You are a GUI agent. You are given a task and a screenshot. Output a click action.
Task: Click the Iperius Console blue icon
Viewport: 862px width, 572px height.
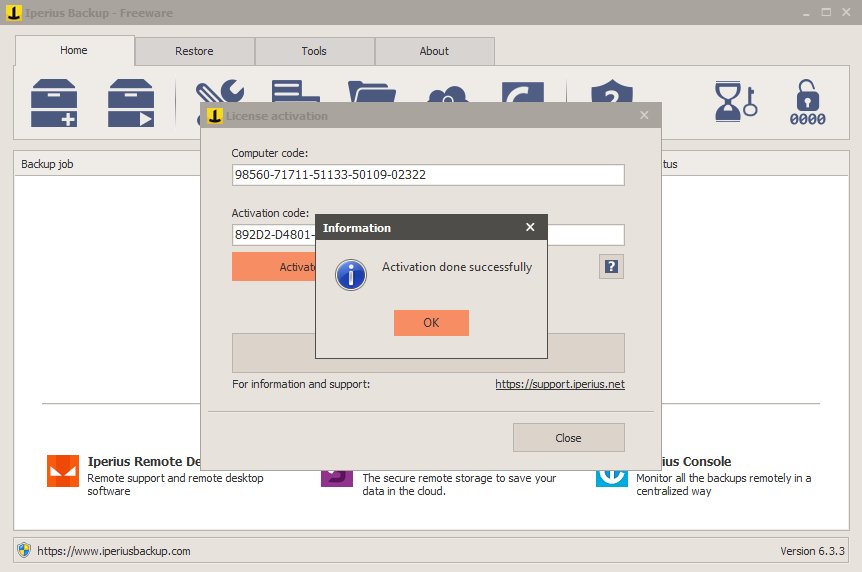click(x=612, y=478)
